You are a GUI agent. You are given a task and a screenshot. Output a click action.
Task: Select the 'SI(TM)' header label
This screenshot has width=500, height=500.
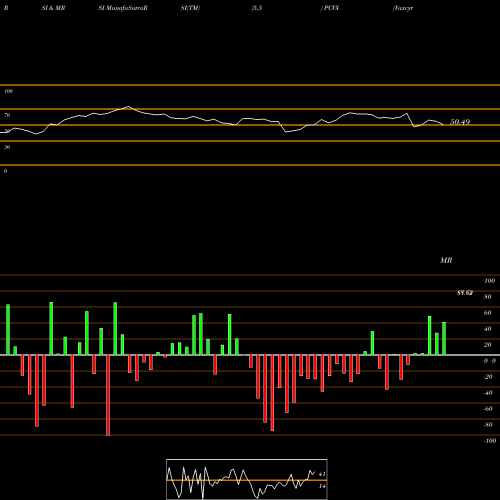190,8
